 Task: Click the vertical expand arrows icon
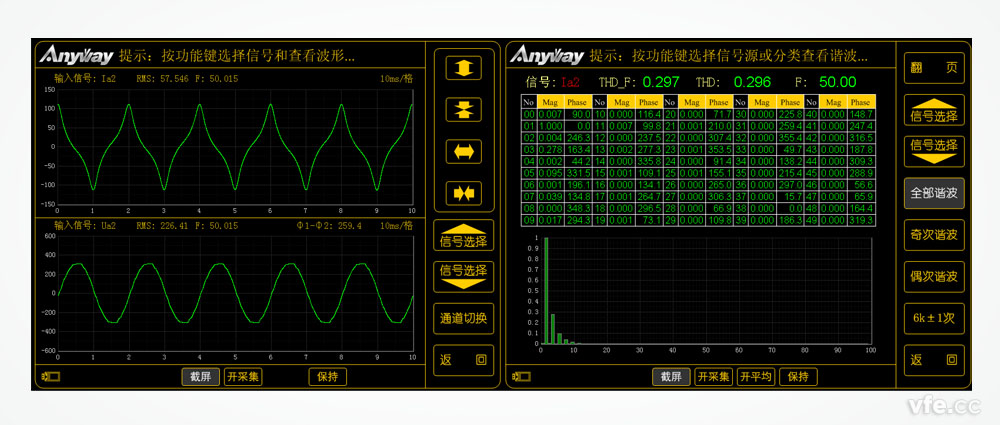tap(463, 68)
